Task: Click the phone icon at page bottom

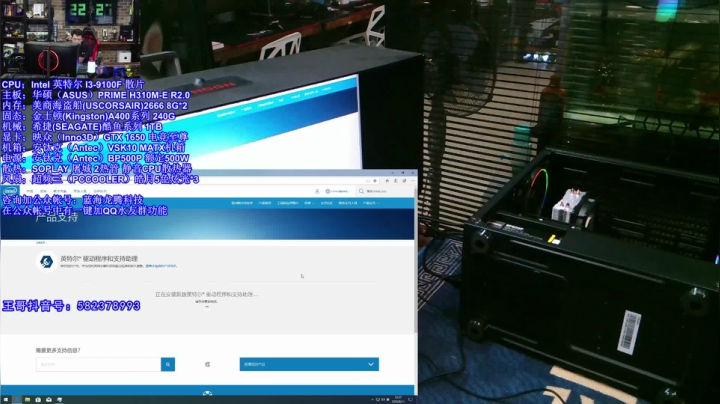Action: pos(208,393)
